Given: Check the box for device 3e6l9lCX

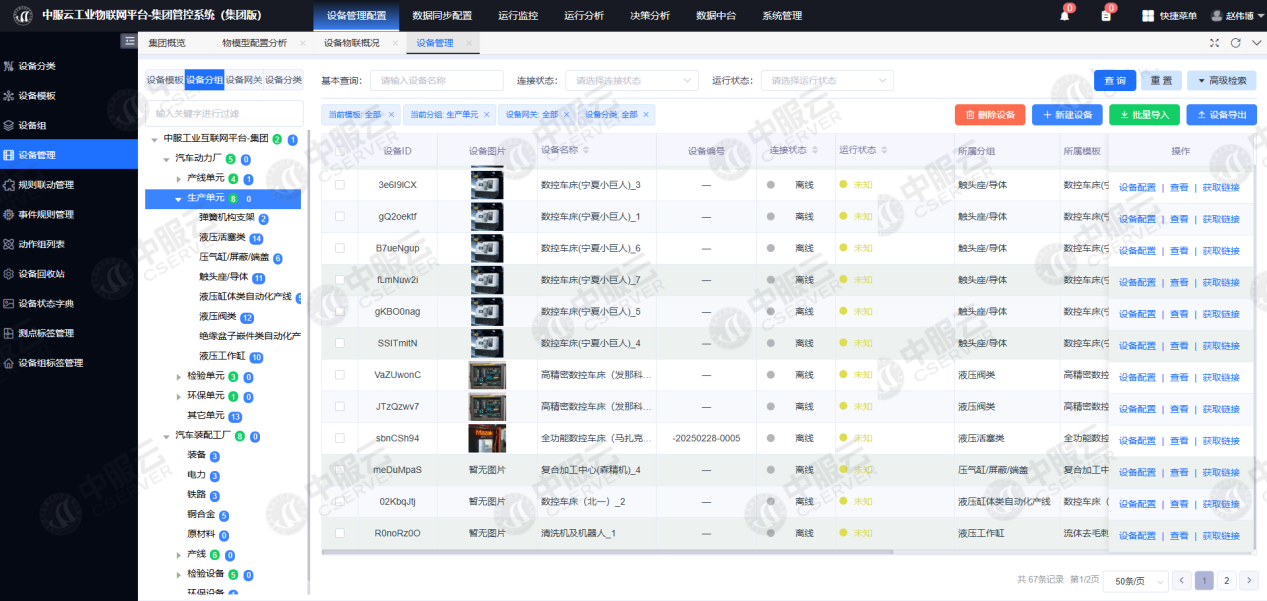Looking at the screenshot, I should coord(340,185).
